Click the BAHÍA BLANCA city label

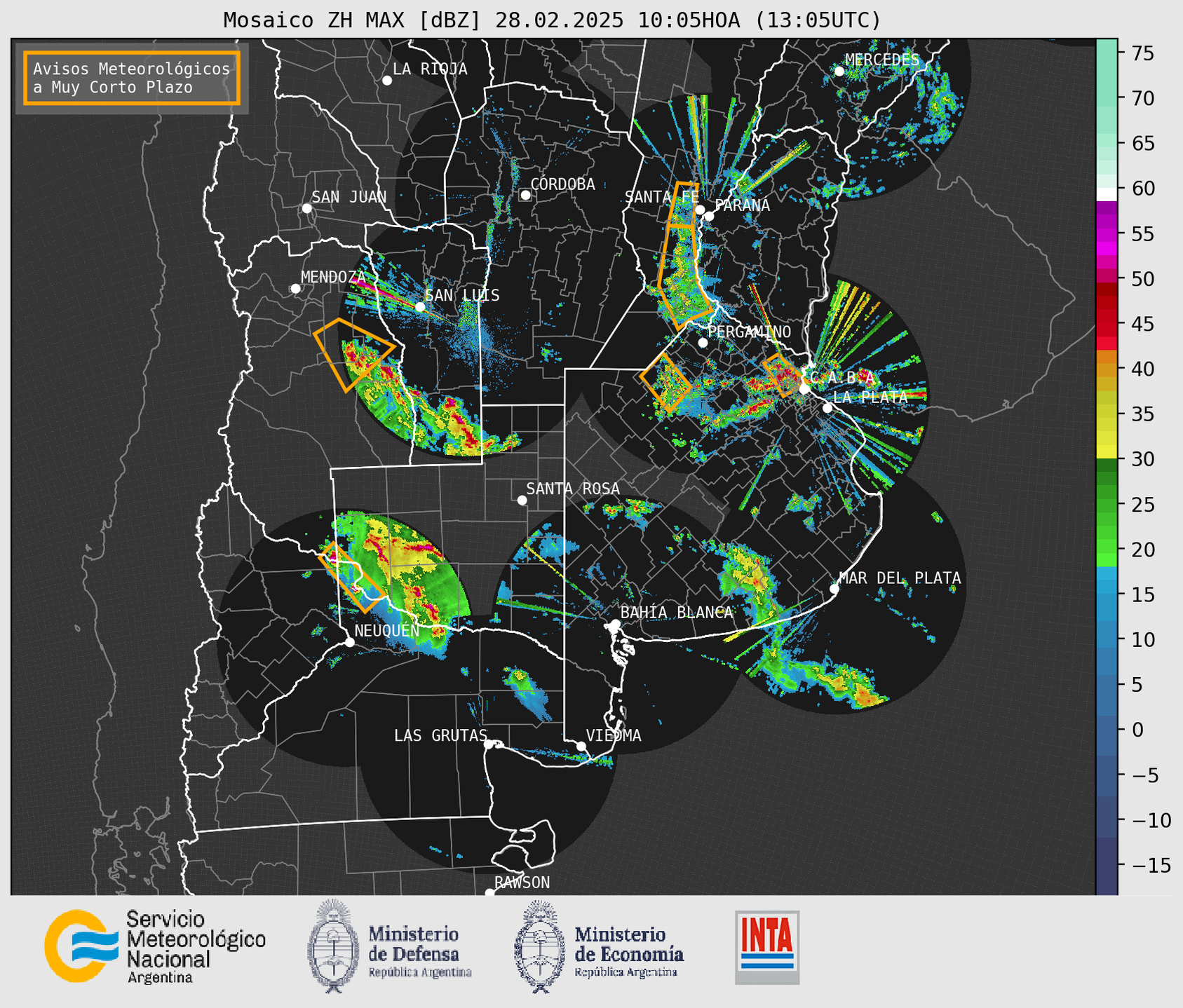click(677, 612)
